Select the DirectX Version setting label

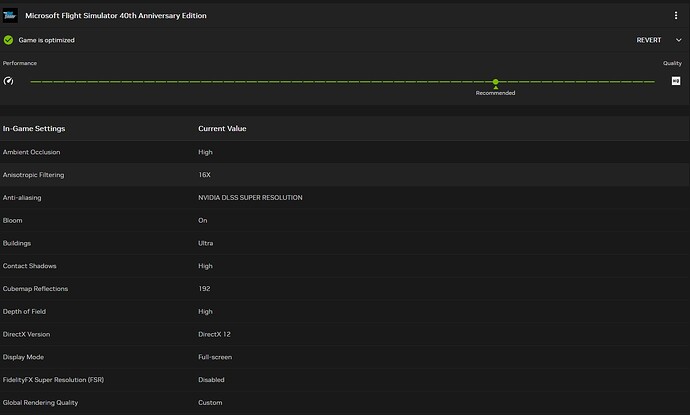(26, 334)
